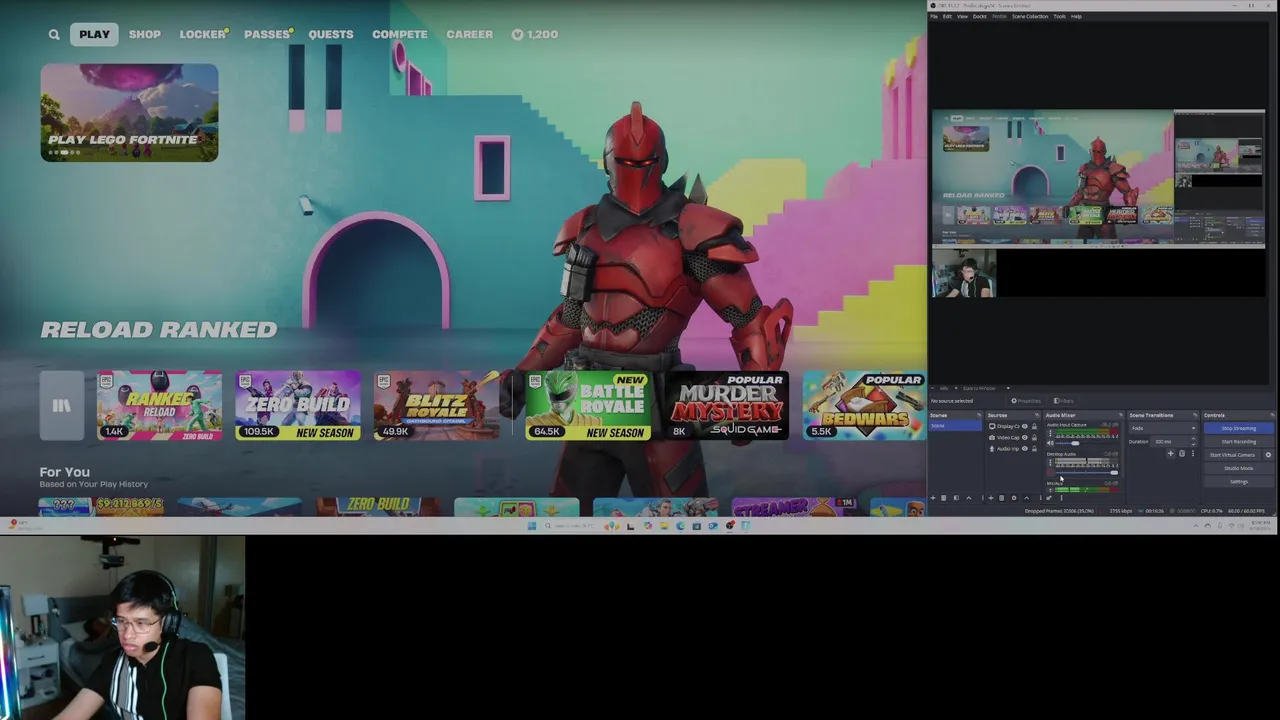1280x720 pixels.
Task: Toggle visibility of Audio Input source
Action: [1025, 448]
